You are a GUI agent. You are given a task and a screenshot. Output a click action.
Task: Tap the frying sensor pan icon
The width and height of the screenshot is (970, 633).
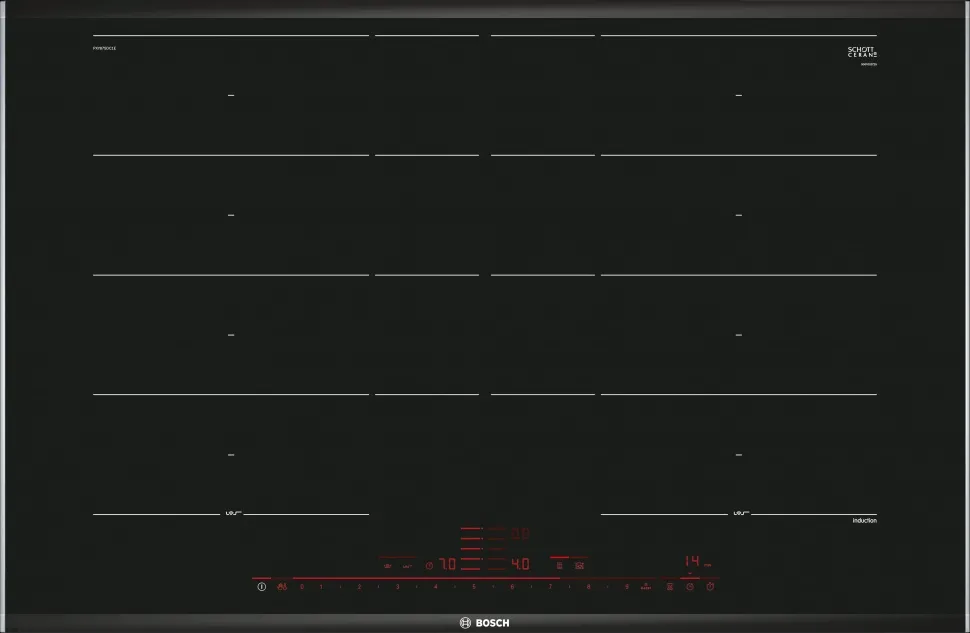point(669,587)
